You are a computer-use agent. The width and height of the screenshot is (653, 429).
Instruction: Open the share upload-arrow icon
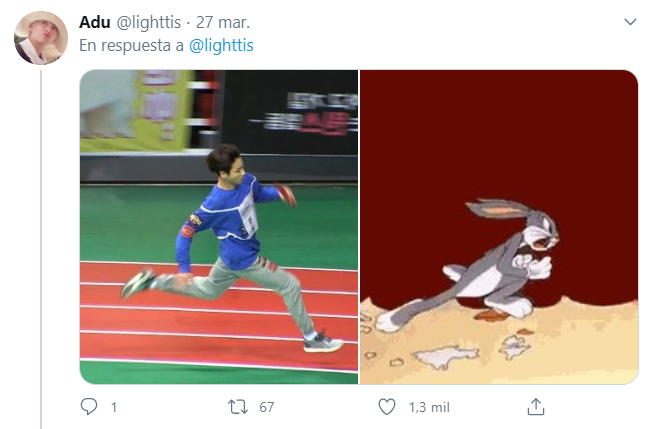[536, 407]
